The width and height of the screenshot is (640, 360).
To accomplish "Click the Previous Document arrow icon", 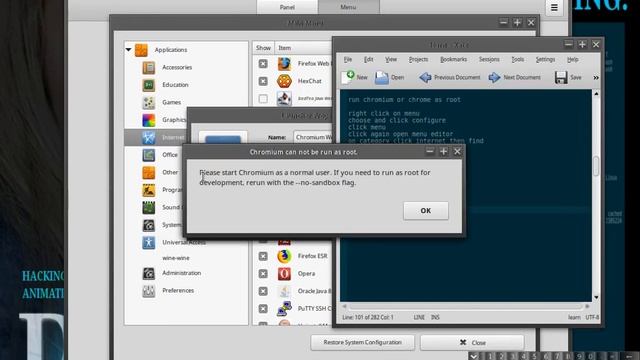I will [x=425, y=77].
